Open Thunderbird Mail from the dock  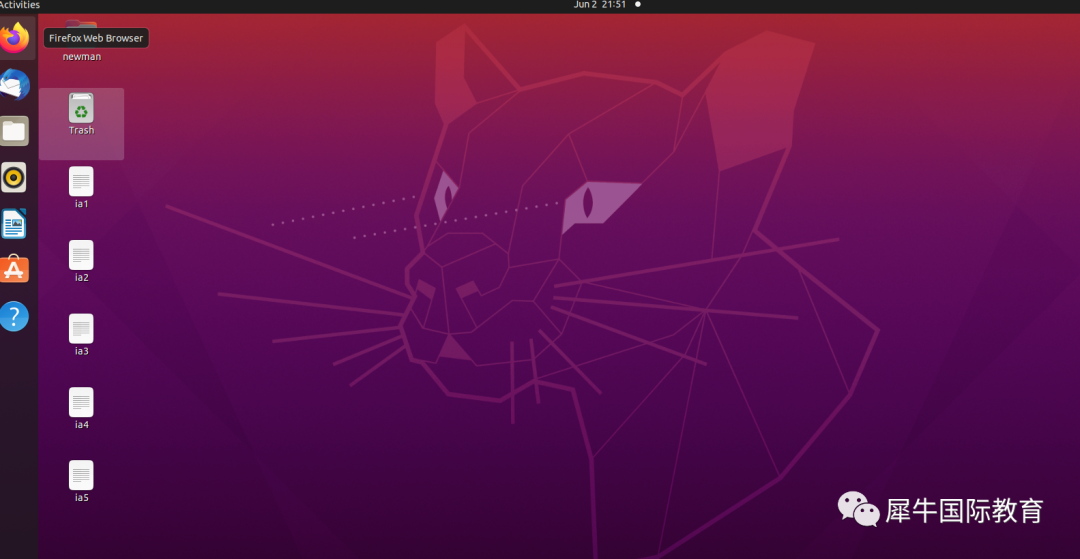point(14,85)
